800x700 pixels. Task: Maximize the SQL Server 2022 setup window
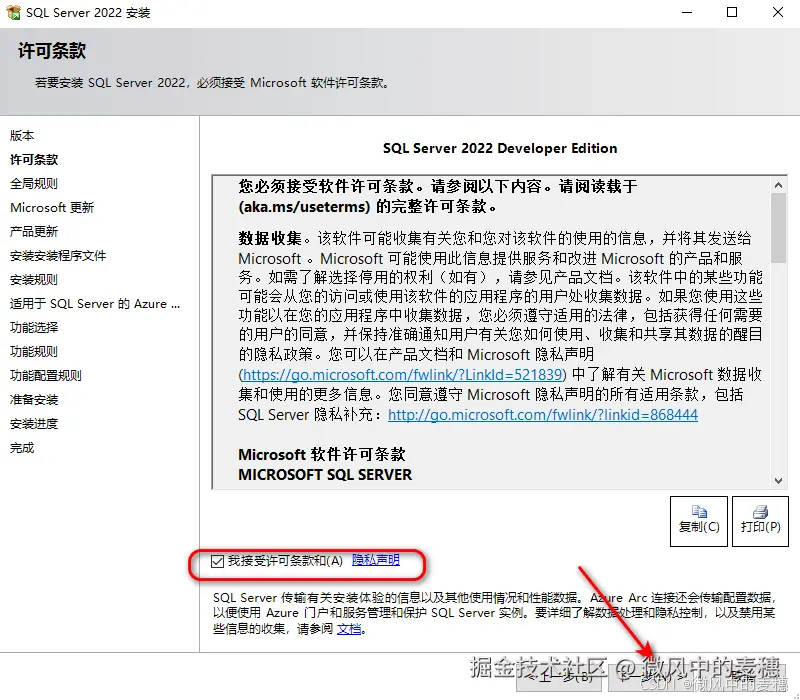[732, 12]
